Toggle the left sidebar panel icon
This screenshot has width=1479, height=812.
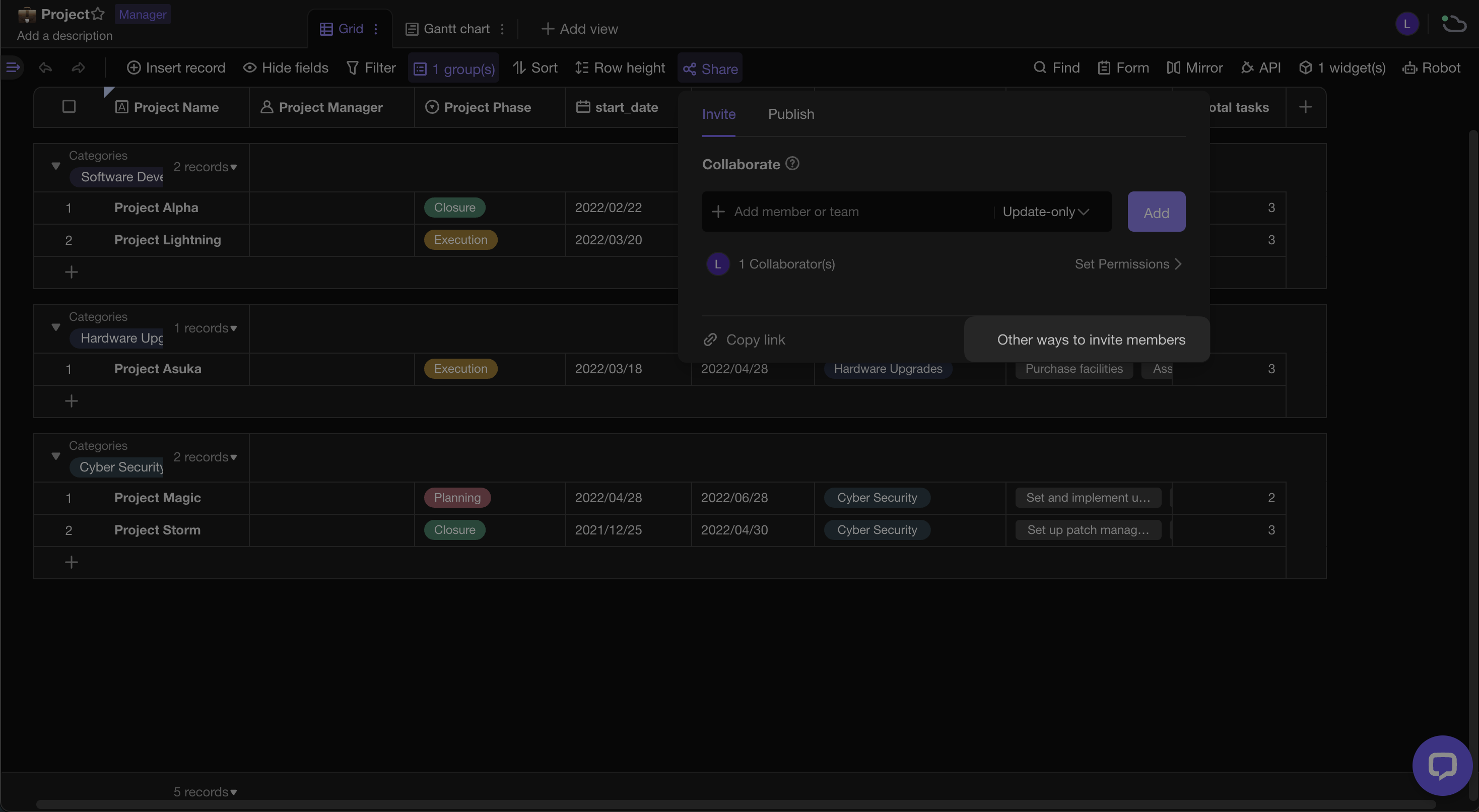coord(13,68)
